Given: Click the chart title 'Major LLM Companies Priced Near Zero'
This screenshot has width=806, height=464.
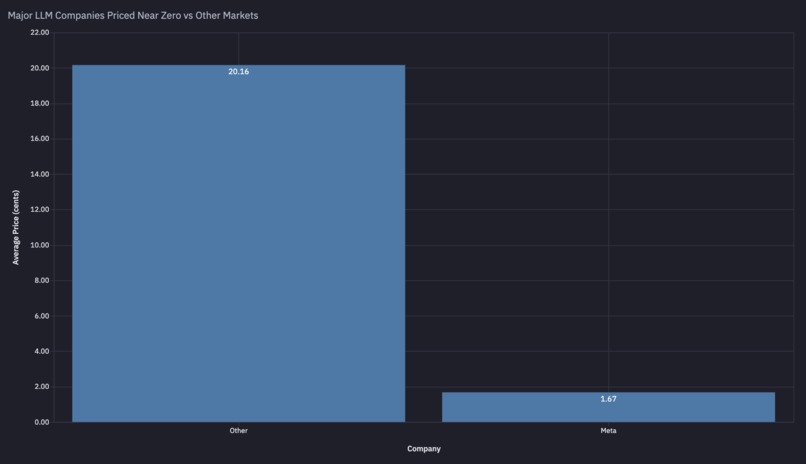Looking at the screenshot, I should click(x=133, y=15).
